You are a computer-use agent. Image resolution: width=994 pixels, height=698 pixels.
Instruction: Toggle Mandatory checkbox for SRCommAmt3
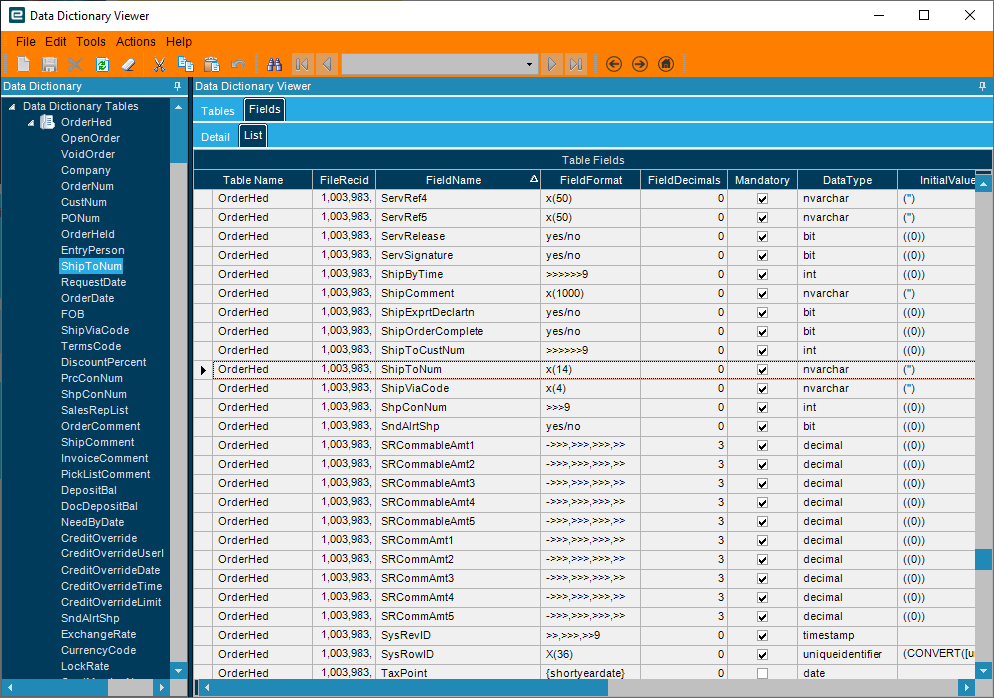tap(763, 579)
